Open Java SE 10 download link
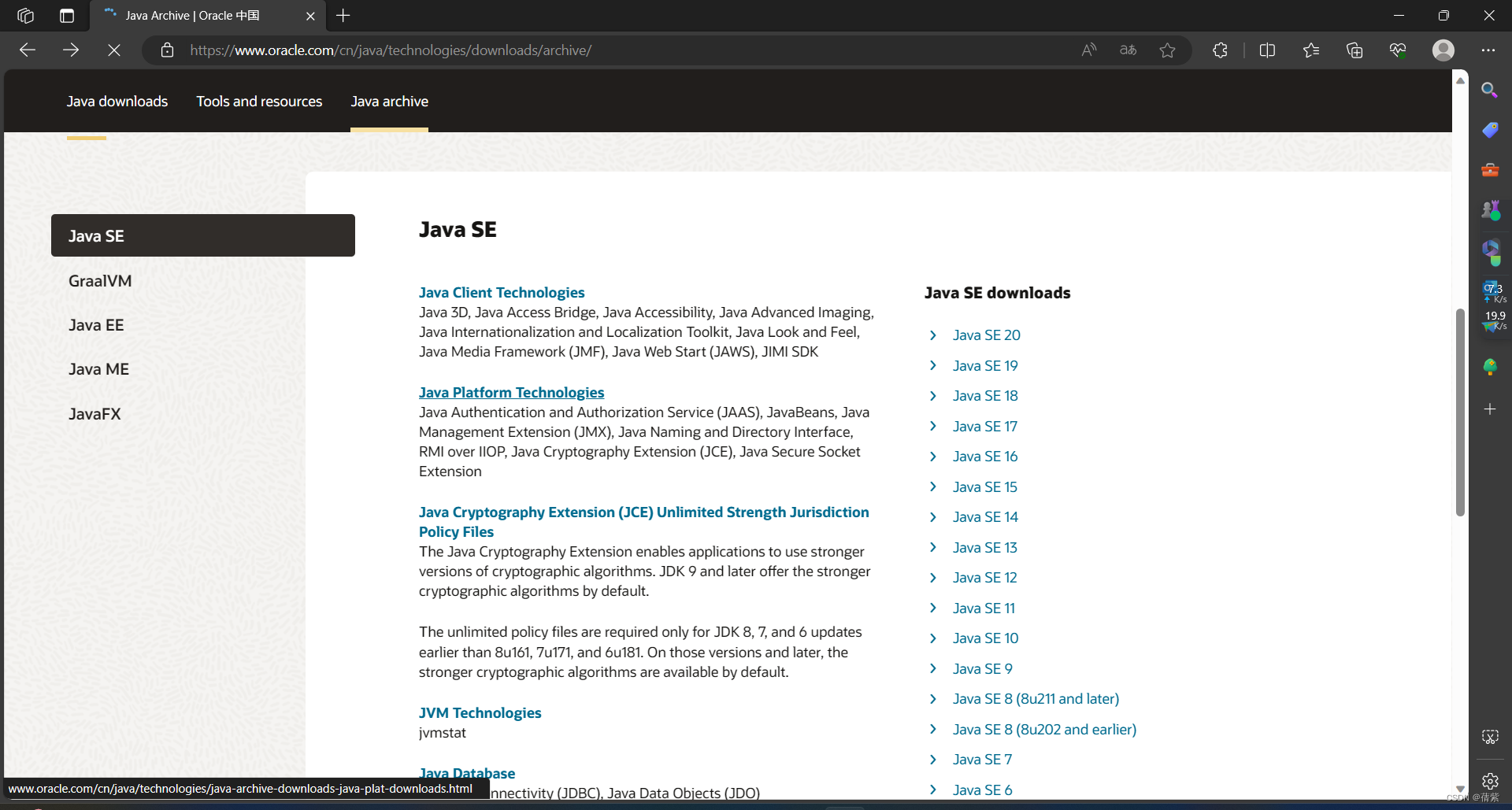The width and height of the screenshot is (1512, 810). 985,638
